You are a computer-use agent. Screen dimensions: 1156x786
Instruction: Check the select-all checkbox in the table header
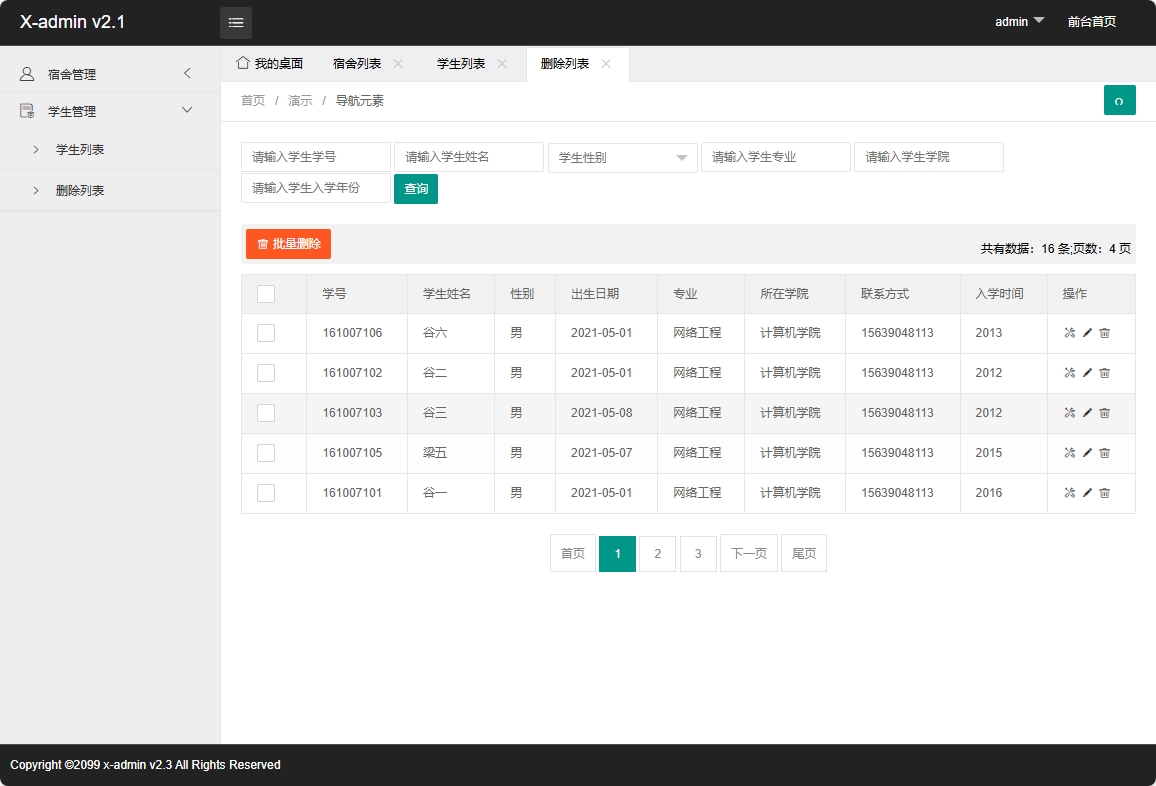coord(266,294)
